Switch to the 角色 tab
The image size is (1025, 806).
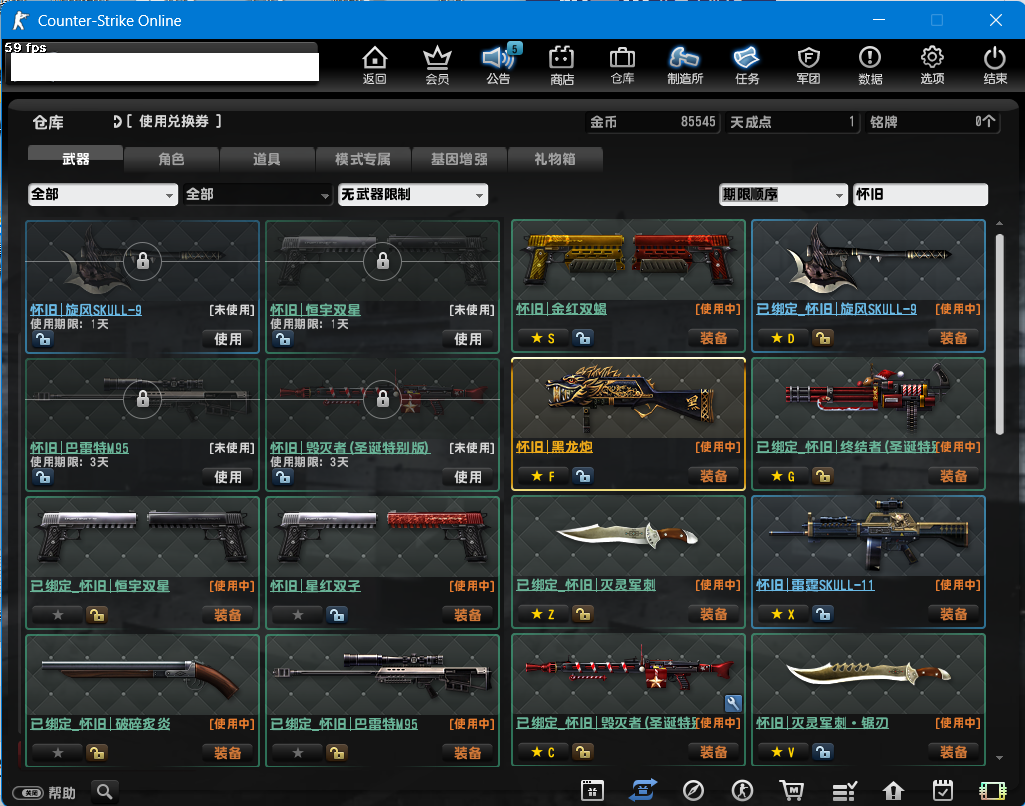pos(171,159)
